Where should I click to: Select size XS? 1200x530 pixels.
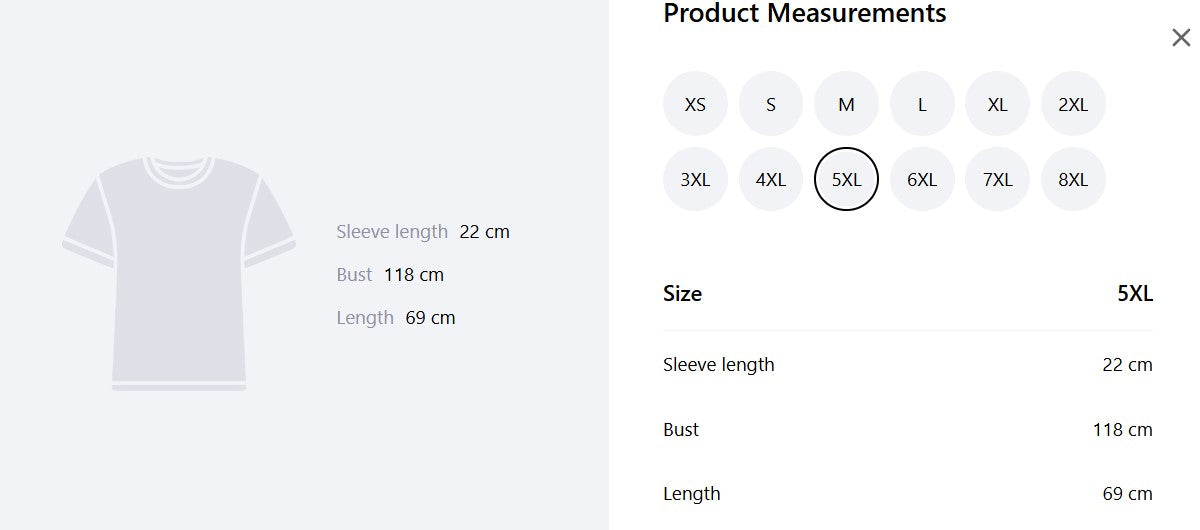tap(695, 104)
